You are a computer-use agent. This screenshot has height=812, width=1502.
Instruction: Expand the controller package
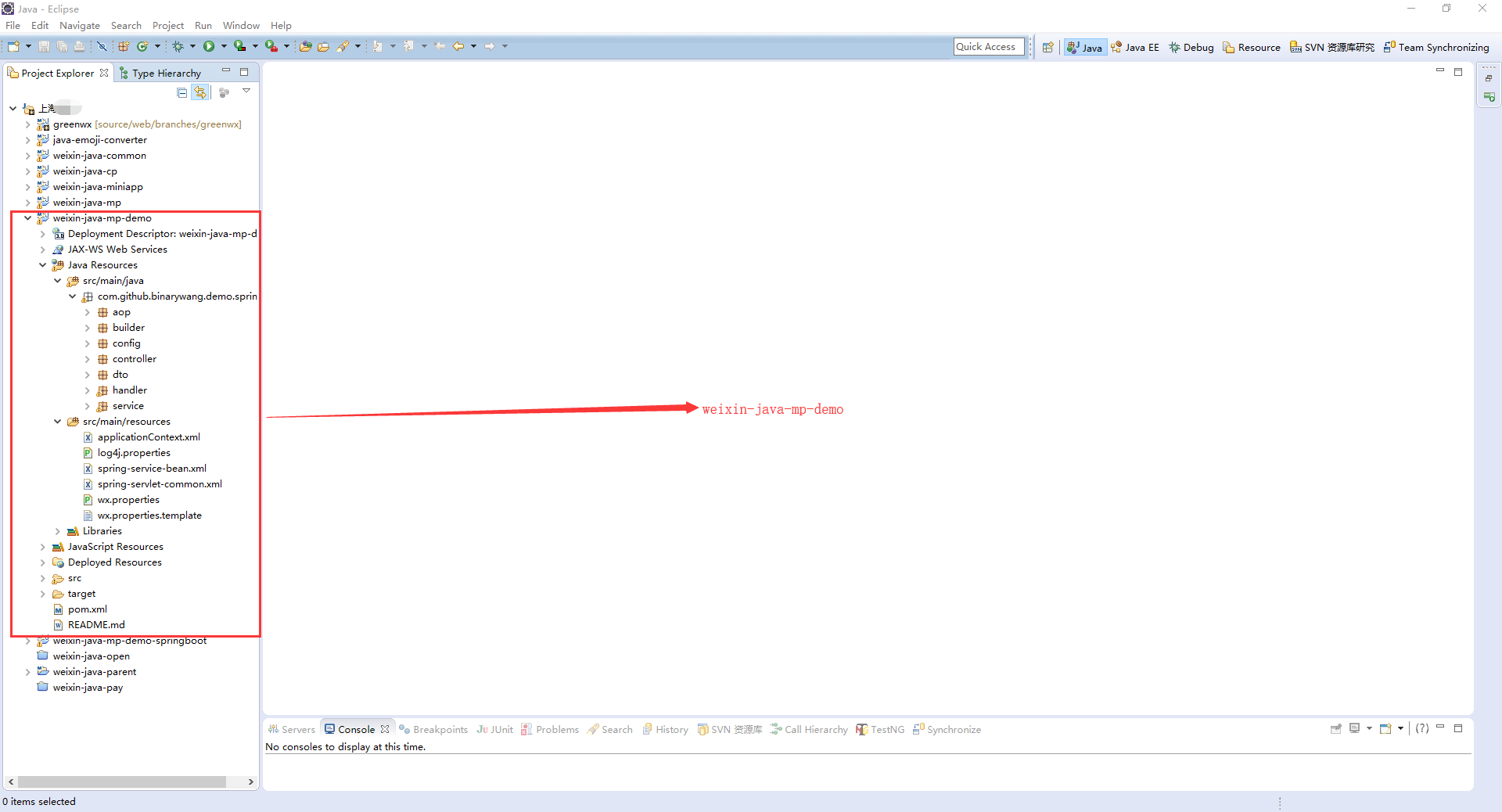click(x=87, y=359)
